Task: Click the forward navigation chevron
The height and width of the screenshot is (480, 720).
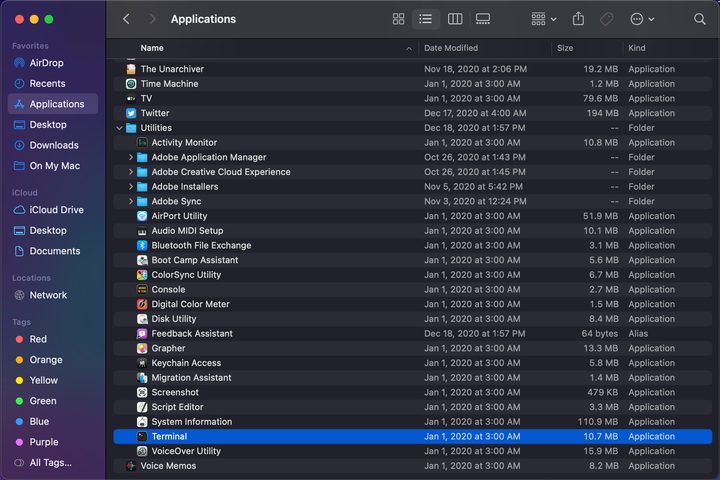Action: (152, 19)
